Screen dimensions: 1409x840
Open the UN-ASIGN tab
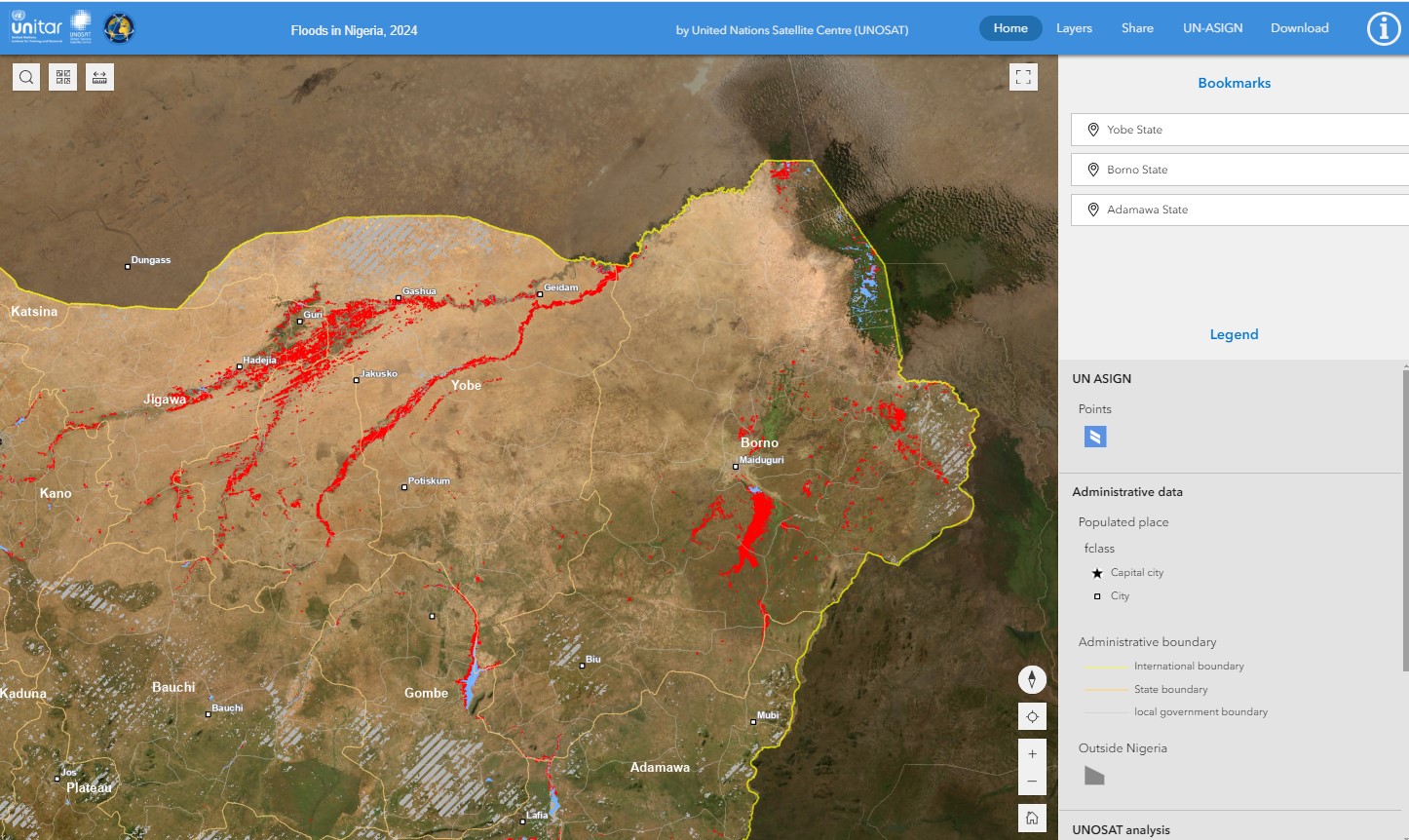1212,28
